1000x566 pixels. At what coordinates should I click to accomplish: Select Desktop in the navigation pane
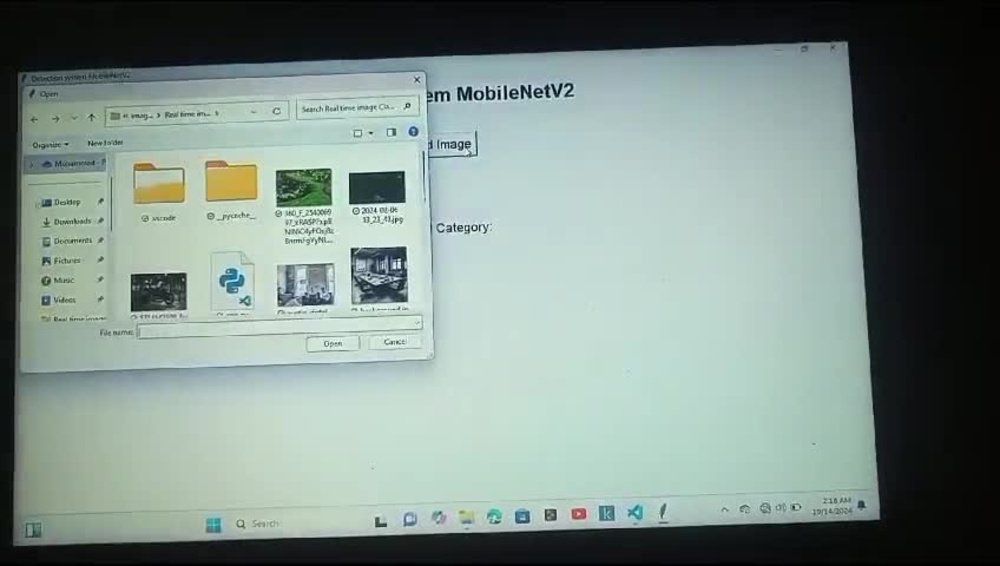(x=67, y=202)
